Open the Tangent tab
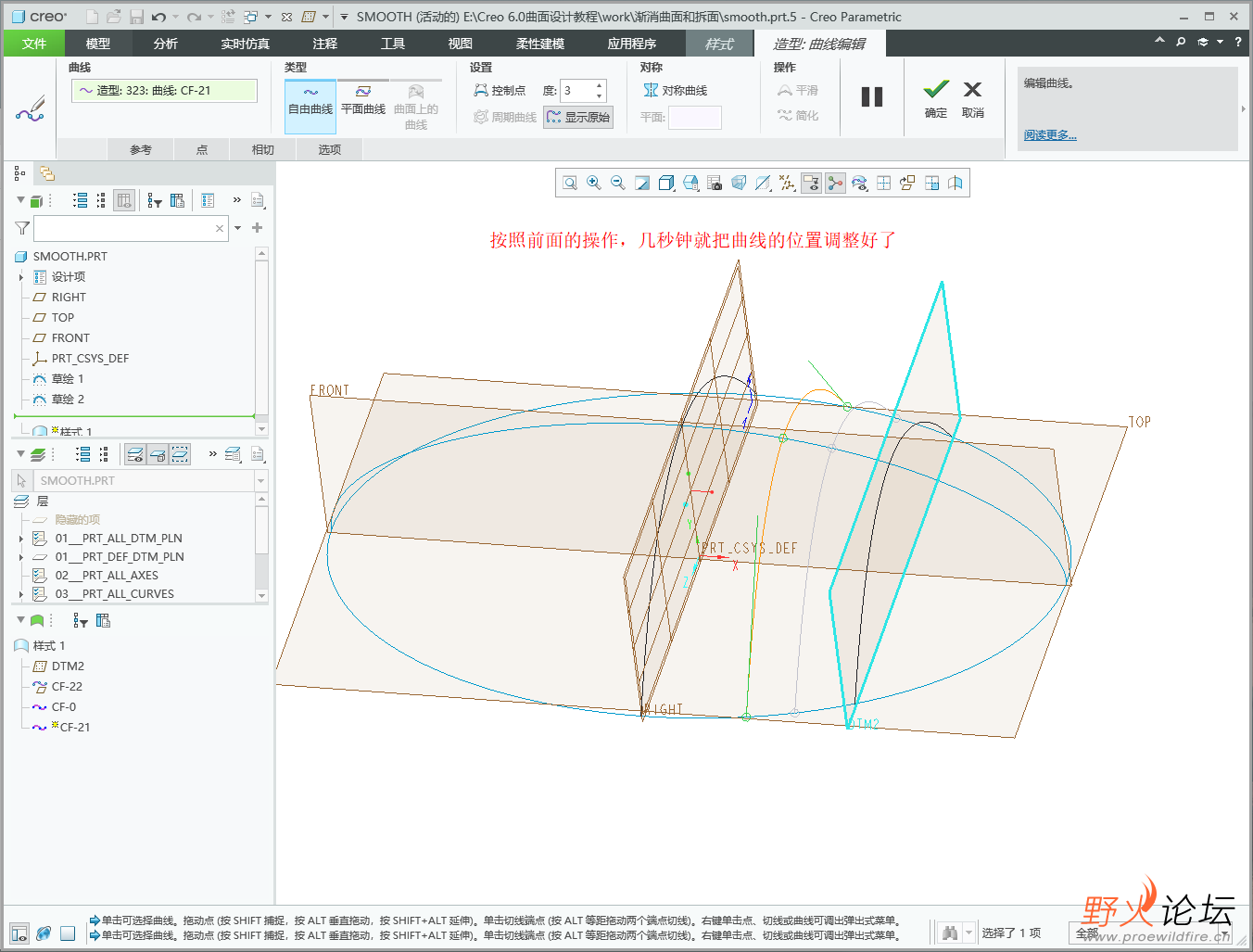 tap(263, 149)
